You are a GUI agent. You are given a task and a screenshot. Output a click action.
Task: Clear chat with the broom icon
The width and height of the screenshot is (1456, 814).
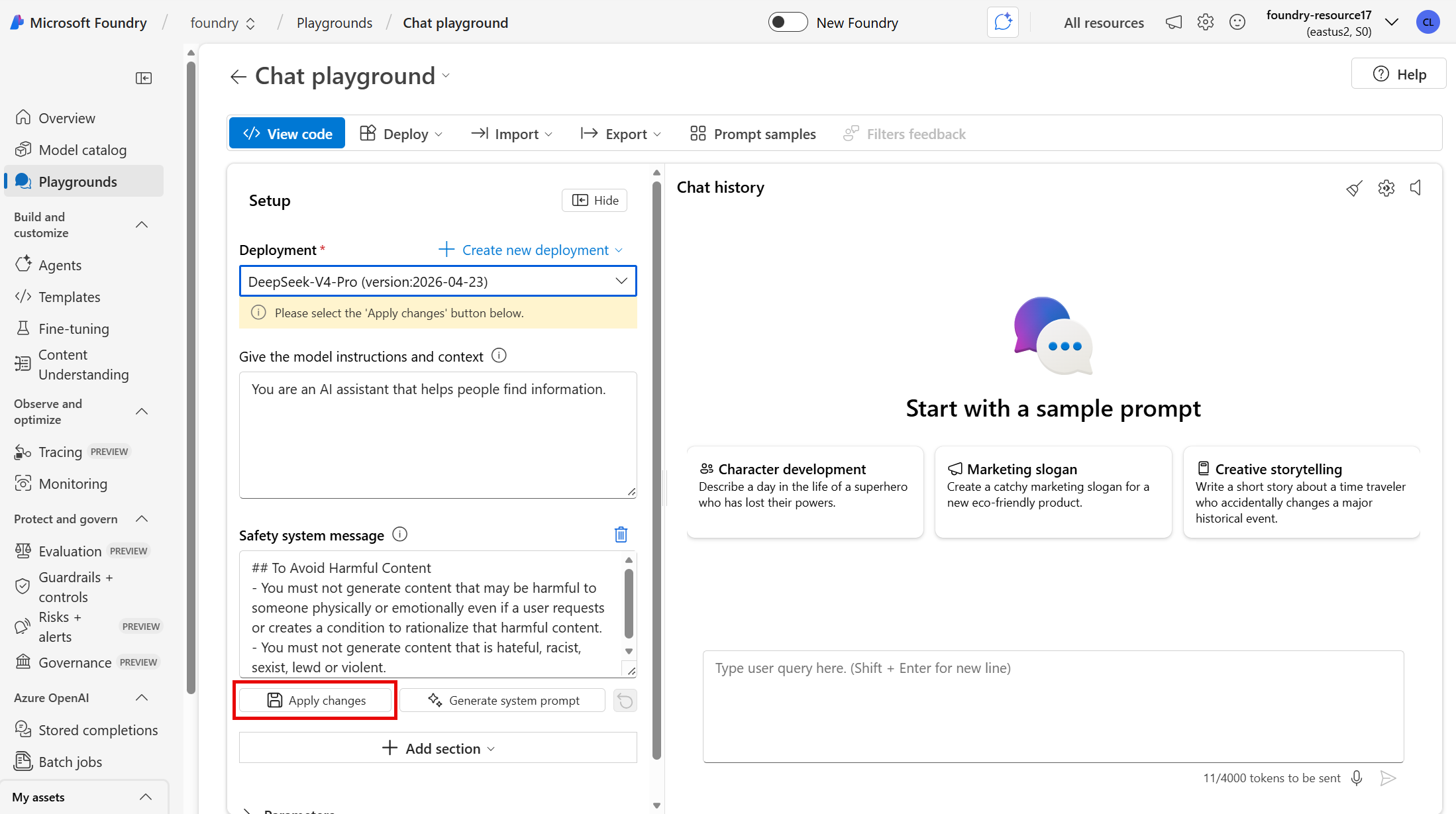1355,188
